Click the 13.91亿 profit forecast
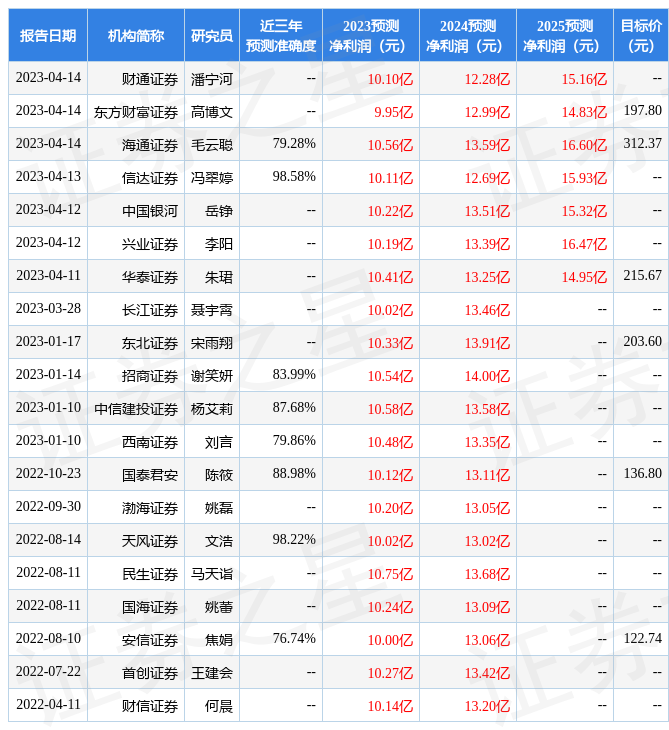Screen dimensions: 669x730 click(x=487, y=343)
